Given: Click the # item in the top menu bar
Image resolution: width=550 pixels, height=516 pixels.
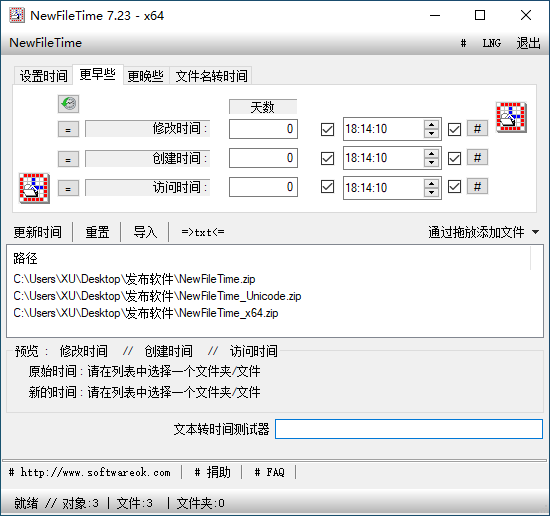Looking at the screenshot, I should tap(463, 43).
